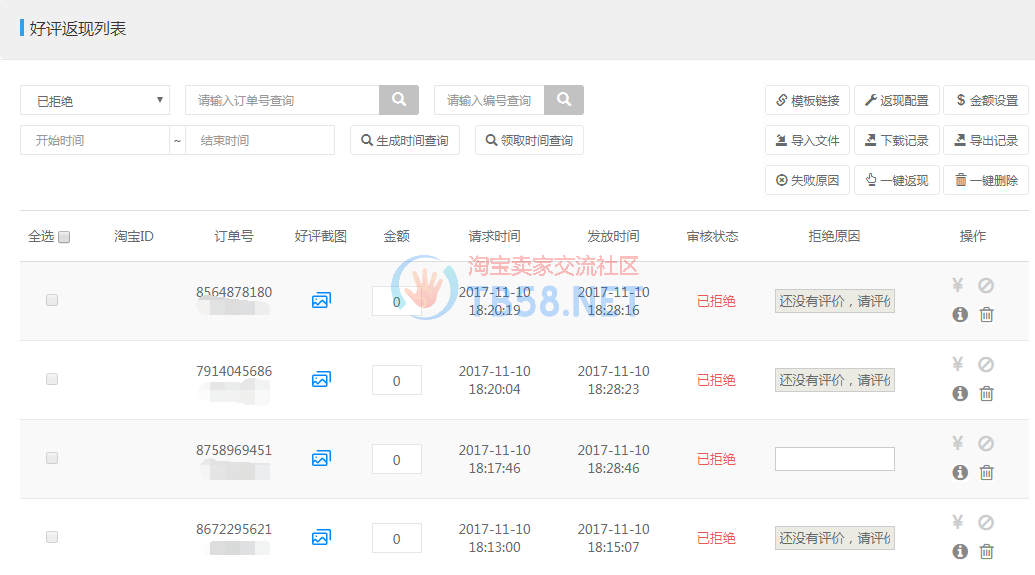
Task: Click reject icon for order 7914045686
Action: pos(986,365)
